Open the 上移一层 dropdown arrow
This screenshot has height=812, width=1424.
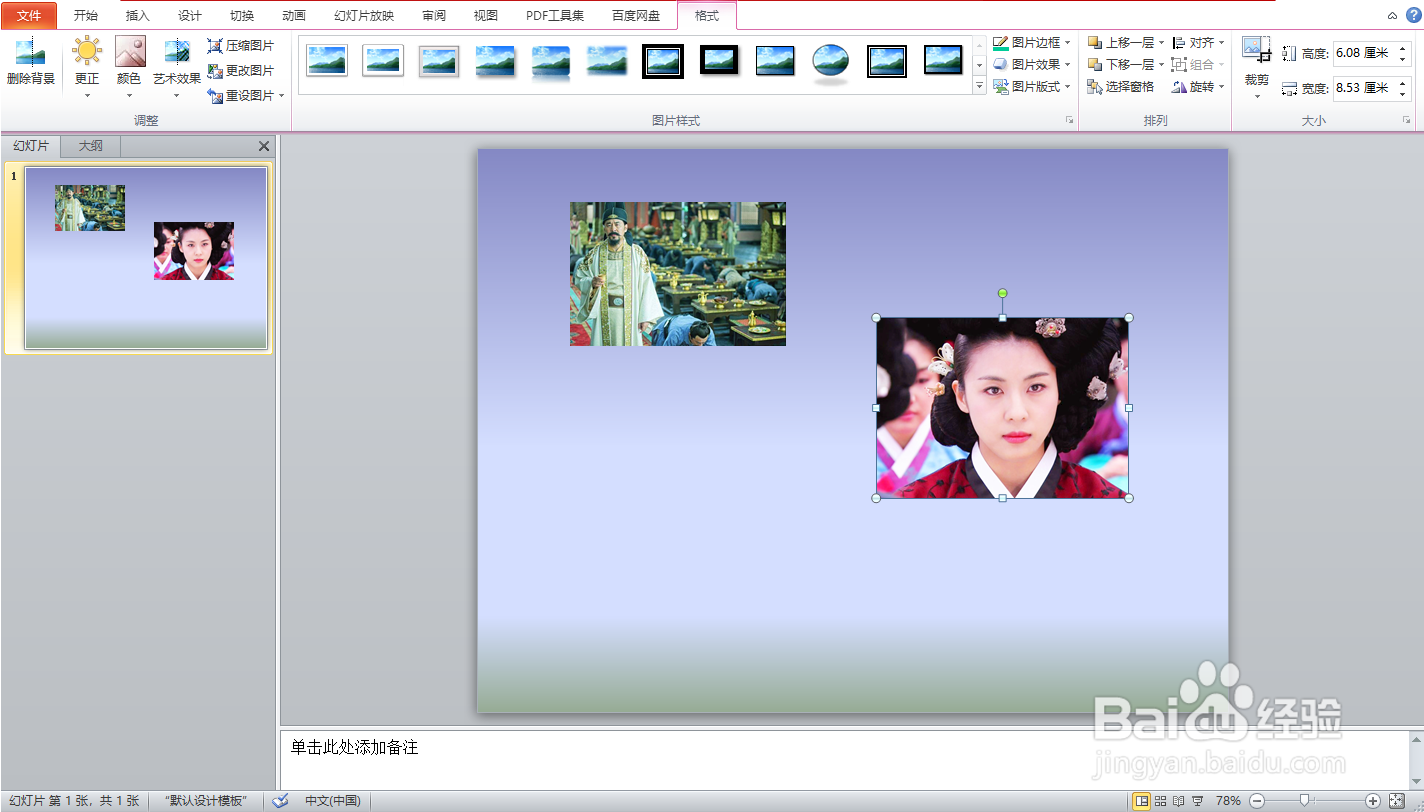(x=1161, y=43)
